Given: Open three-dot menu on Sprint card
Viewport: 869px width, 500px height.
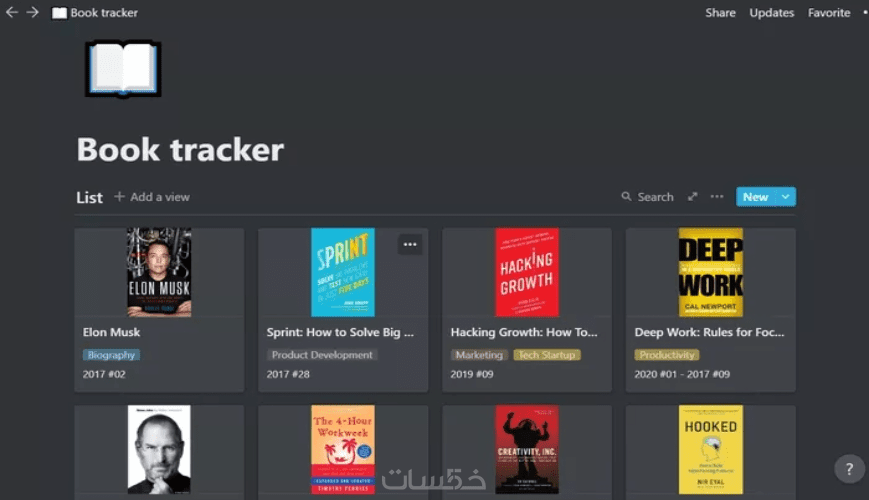Looking at the screenshot, I should tap(410, 244).
